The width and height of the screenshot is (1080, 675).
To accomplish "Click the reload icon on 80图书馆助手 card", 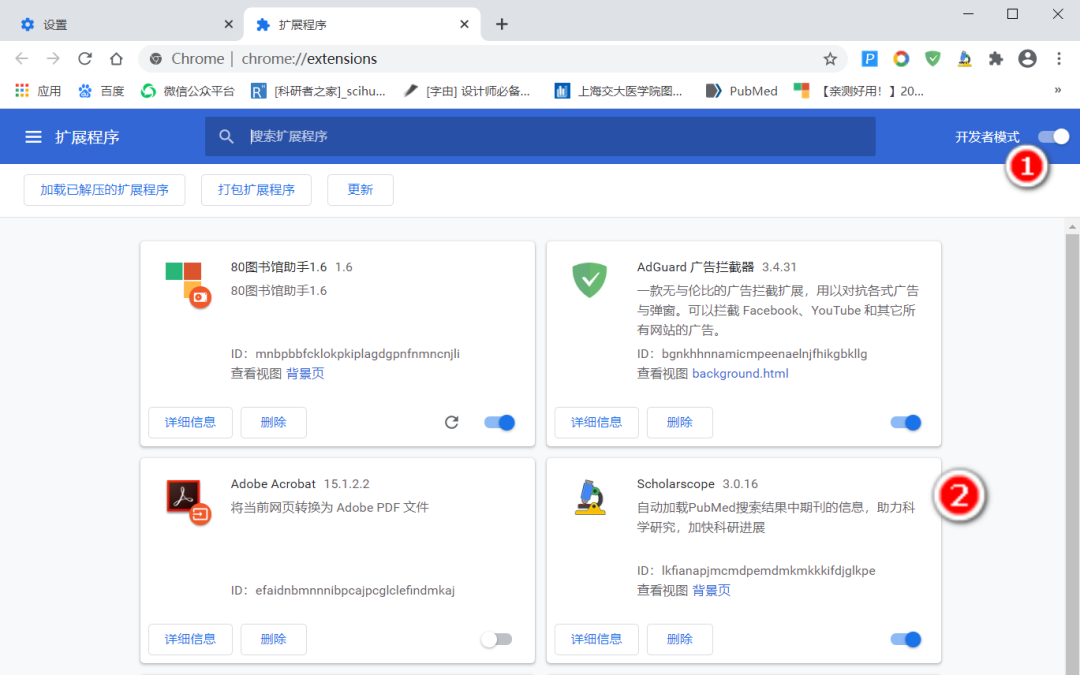I will click(x=451, y=422).
